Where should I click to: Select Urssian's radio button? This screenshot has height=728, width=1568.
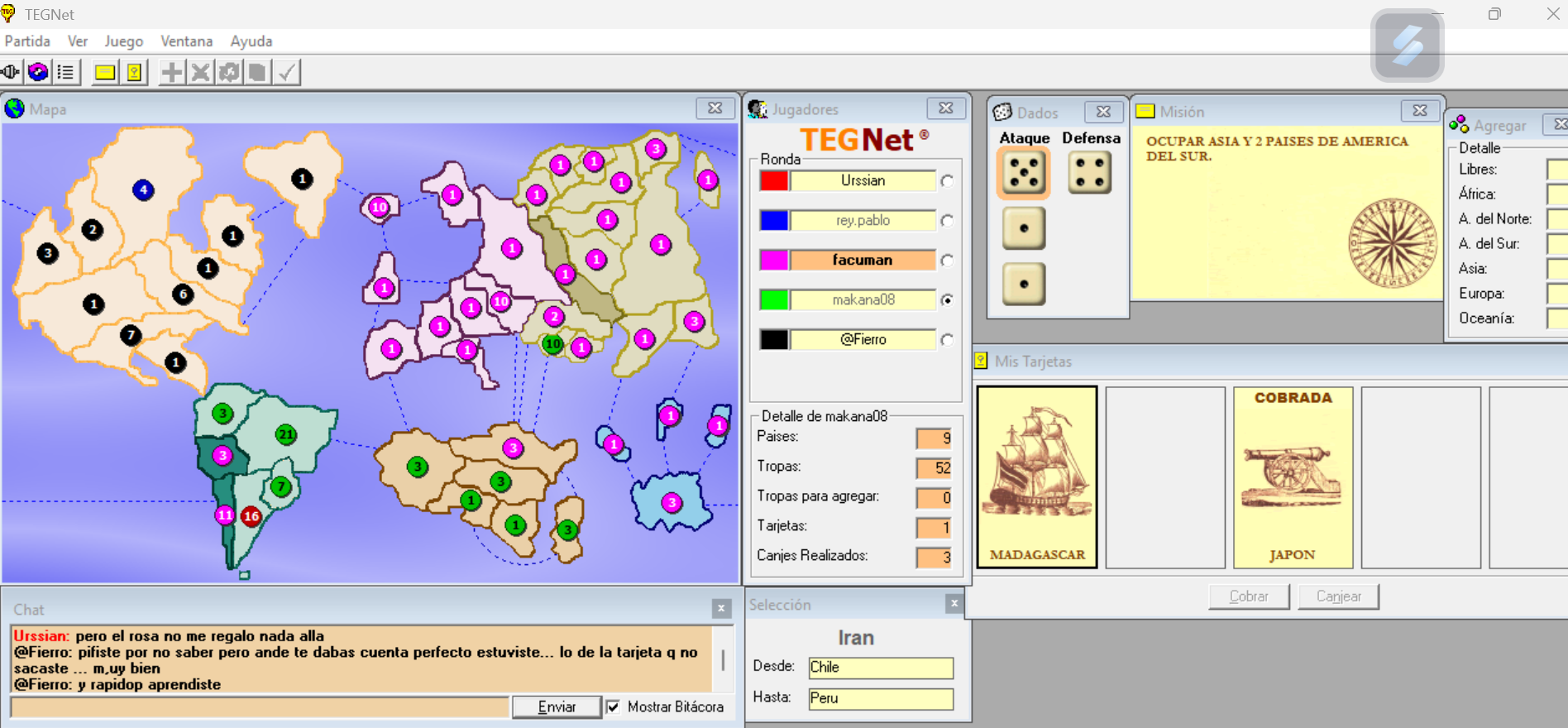click(x=947, y=180)
